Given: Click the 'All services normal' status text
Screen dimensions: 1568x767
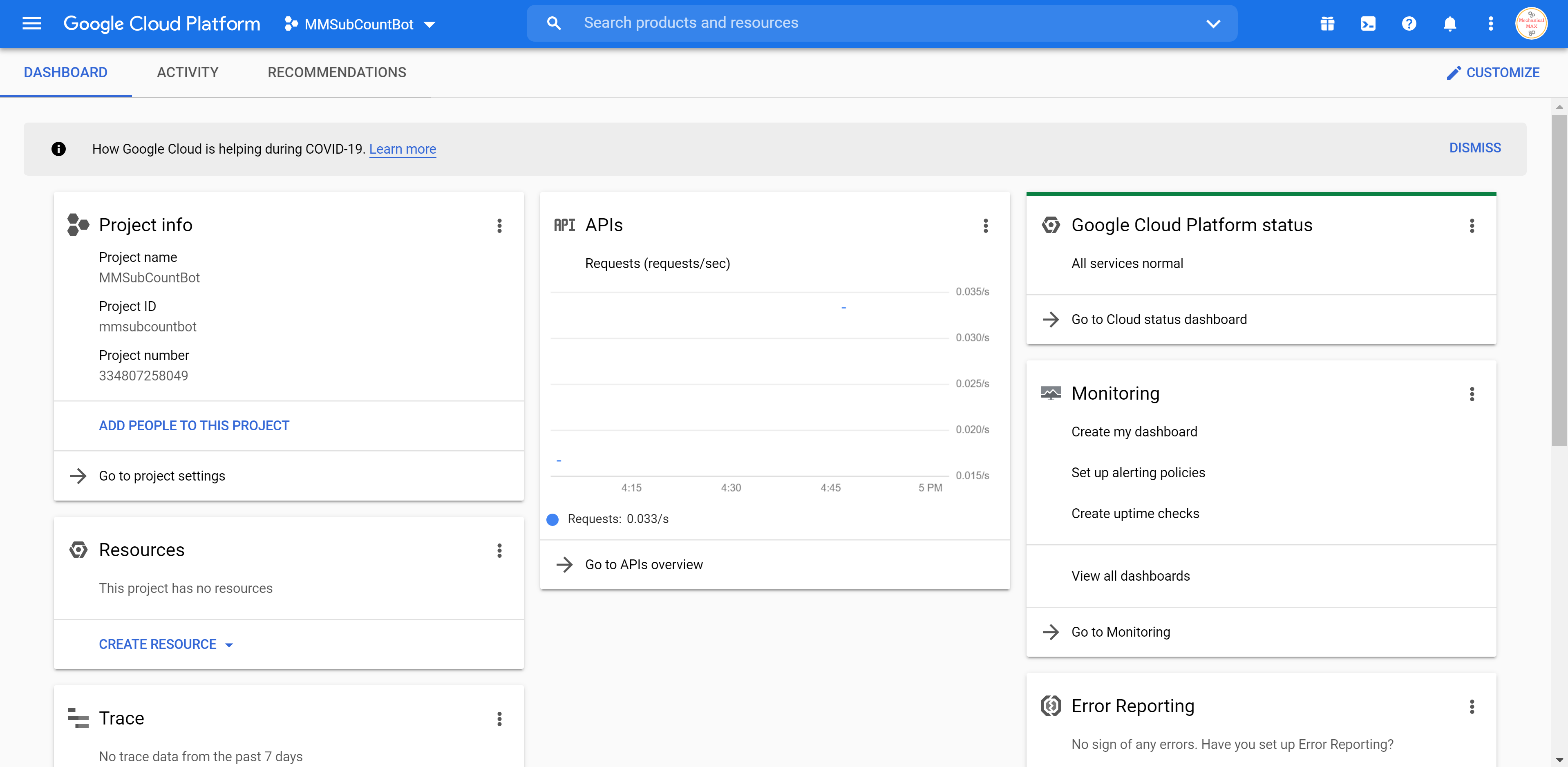Looking at the screenshot, I should 1127,264.
